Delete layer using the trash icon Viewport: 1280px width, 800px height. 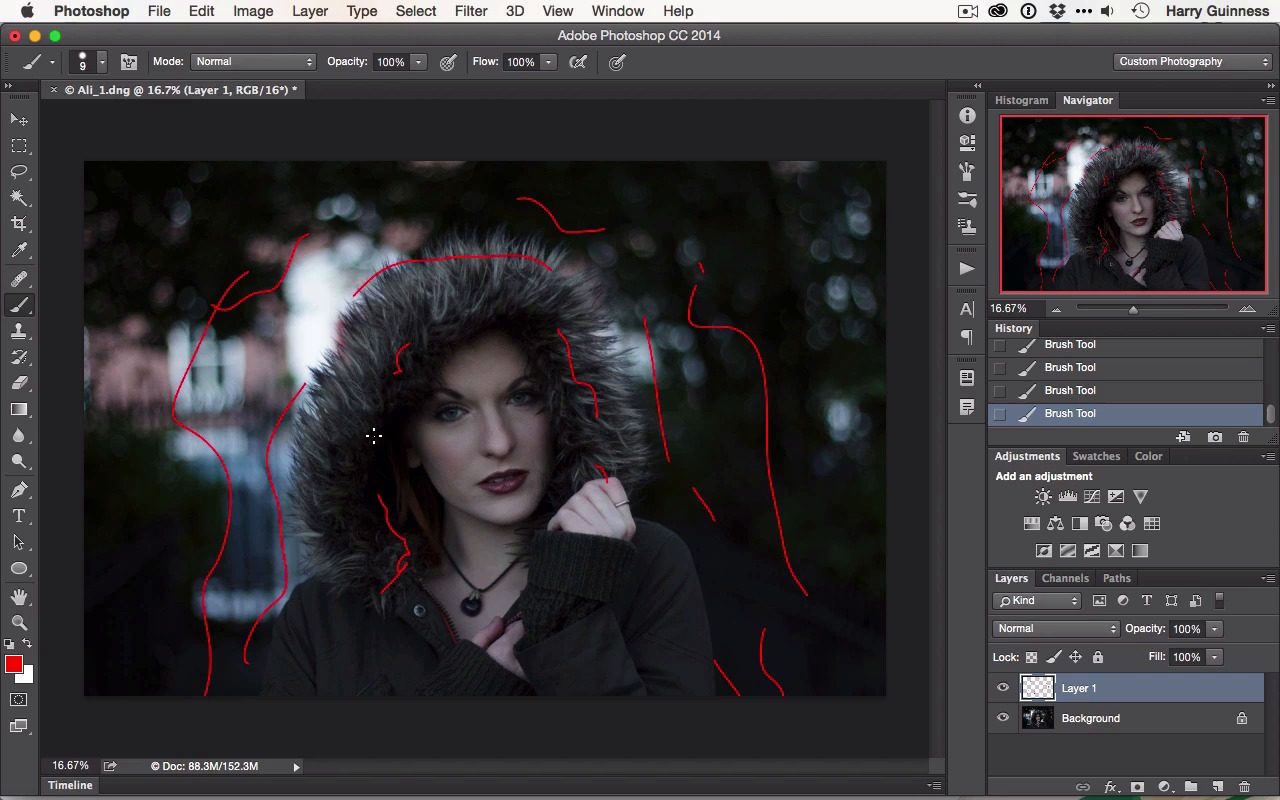coord(1244,787)
